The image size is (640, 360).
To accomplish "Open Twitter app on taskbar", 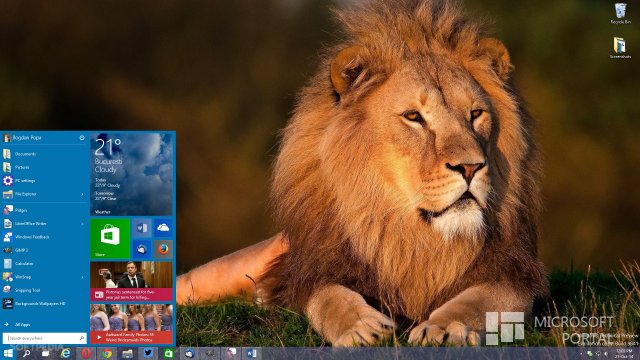I will [x=148, y=353].
